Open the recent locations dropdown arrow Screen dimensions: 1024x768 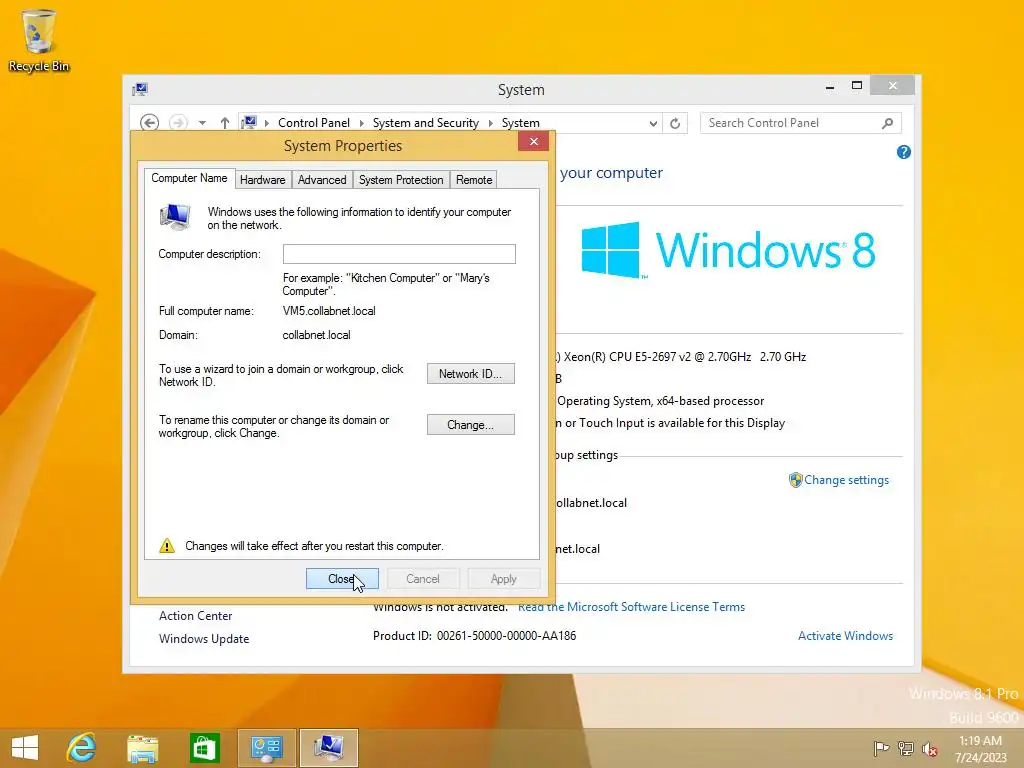[x=202, y=123]
